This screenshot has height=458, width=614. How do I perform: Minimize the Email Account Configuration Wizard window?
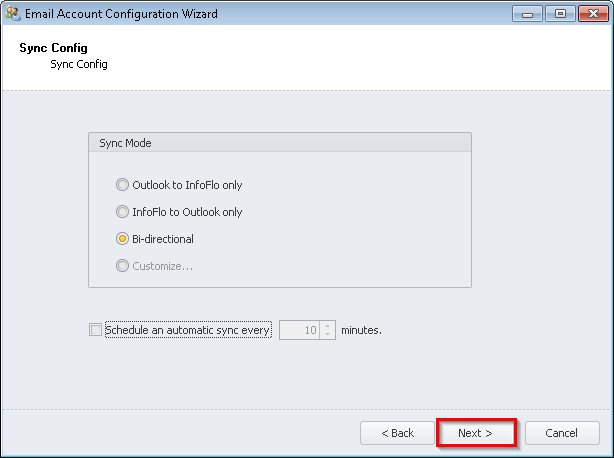(528, 14)
